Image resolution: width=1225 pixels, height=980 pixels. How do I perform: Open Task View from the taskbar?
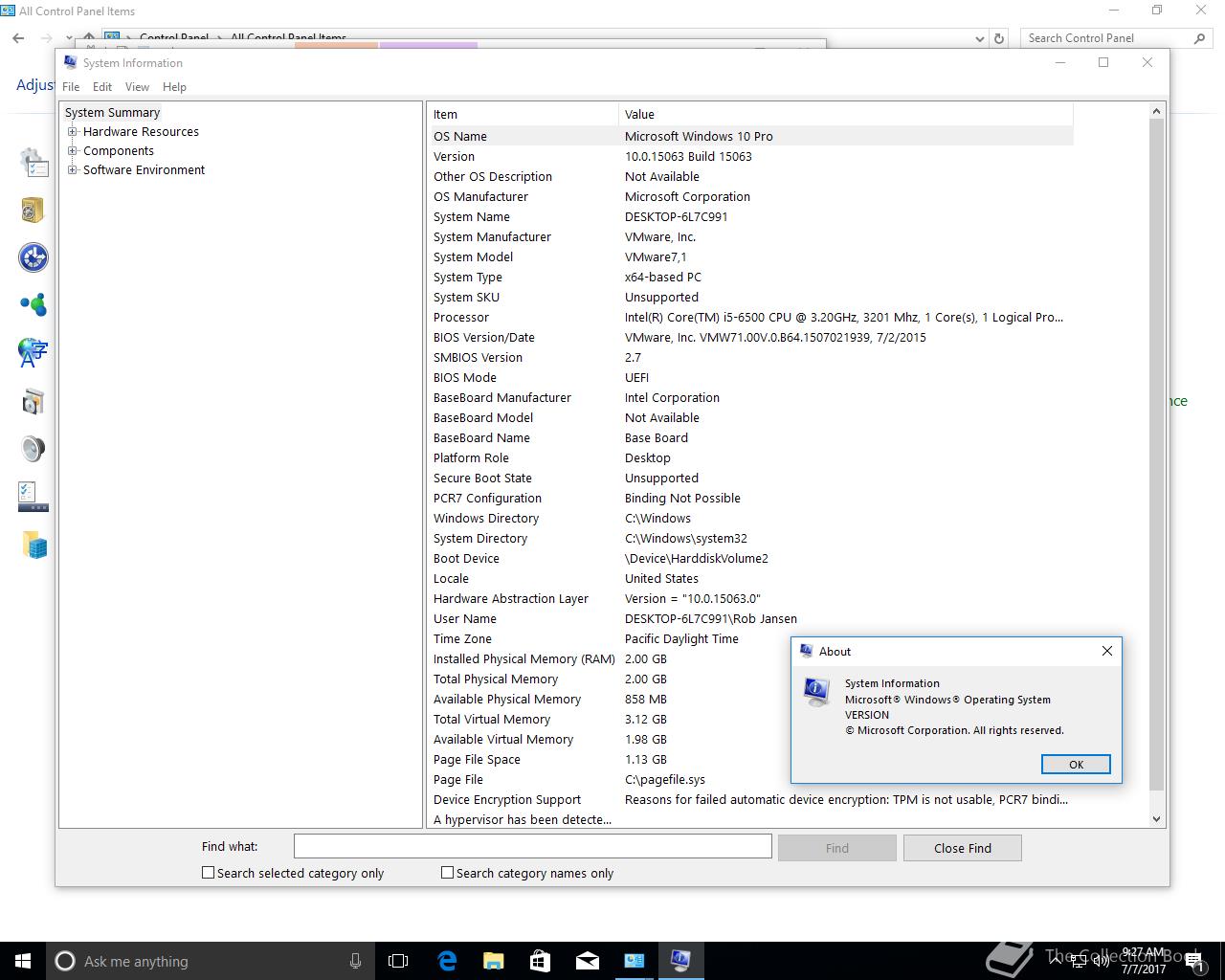click(x=398, y=961)
